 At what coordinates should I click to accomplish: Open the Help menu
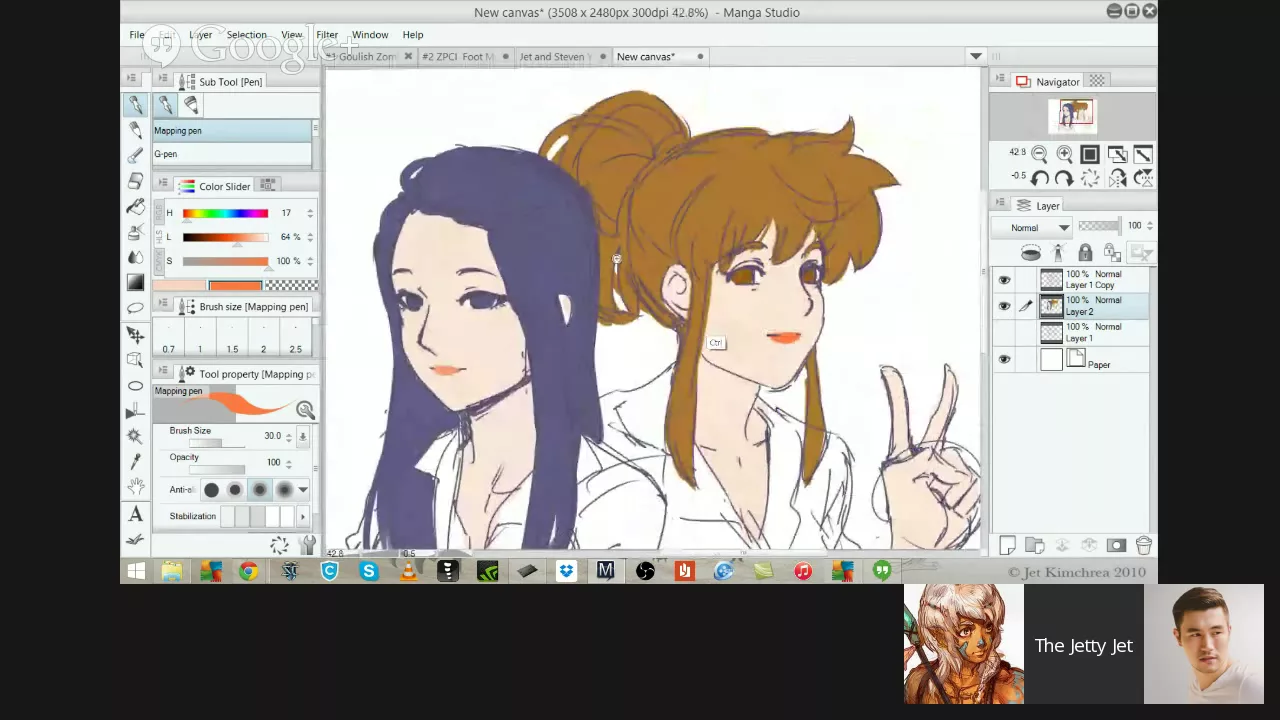tap(413, 35)
